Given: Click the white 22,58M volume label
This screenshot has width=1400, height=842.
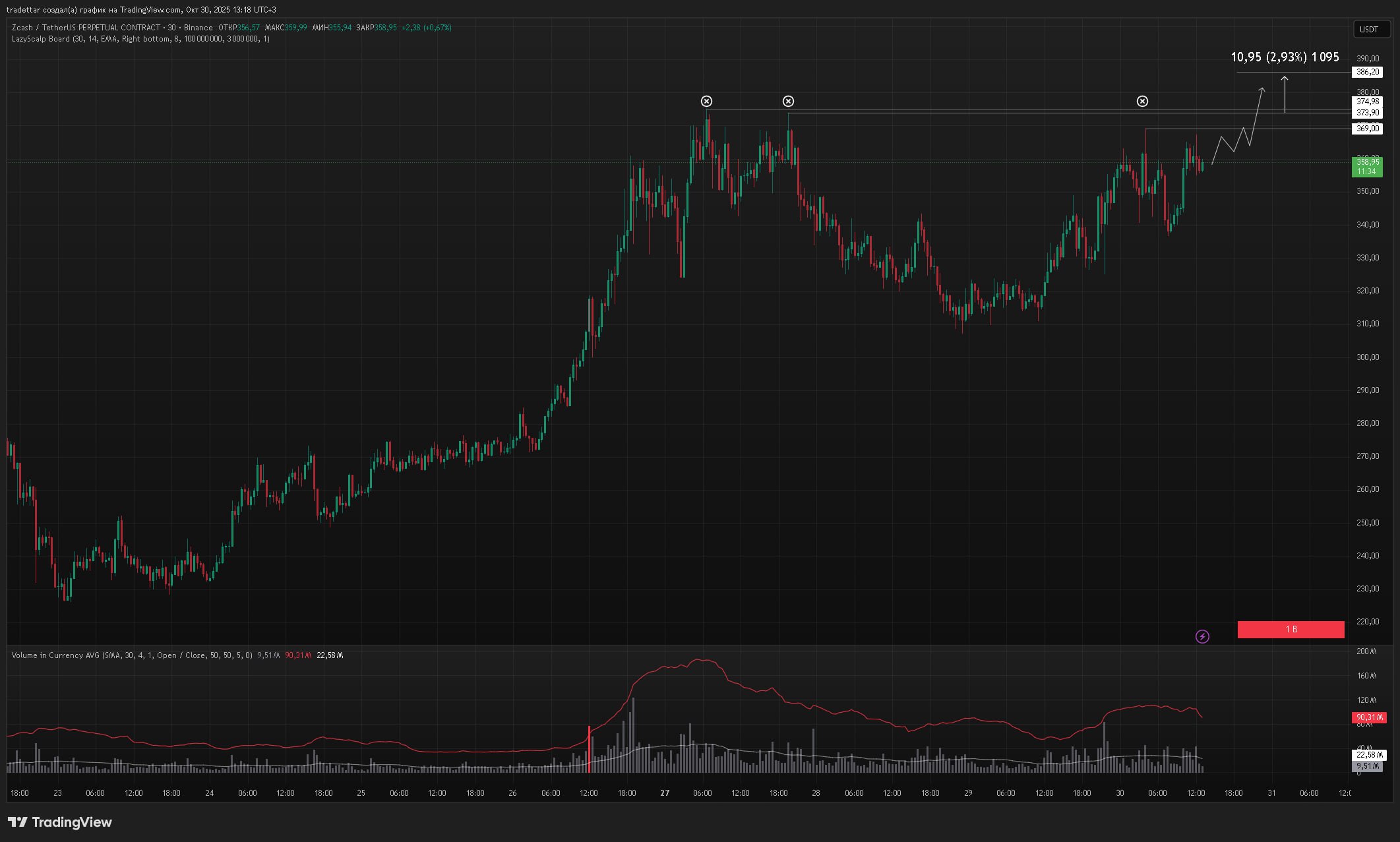Looking at the screenshot, I should (1368, 755).
